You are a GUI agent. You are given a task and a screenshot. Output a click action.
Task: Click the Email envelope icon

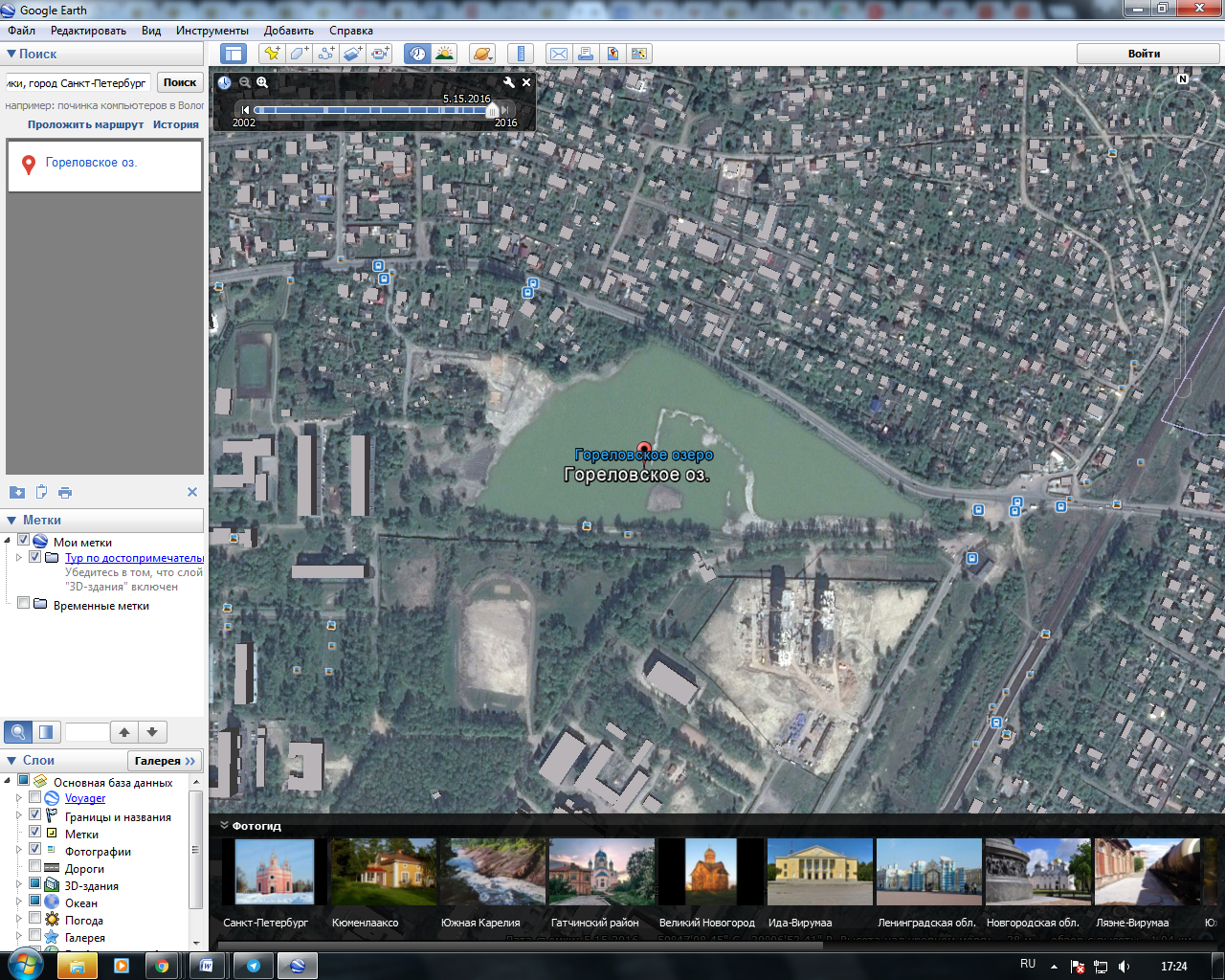coord(558,54)
